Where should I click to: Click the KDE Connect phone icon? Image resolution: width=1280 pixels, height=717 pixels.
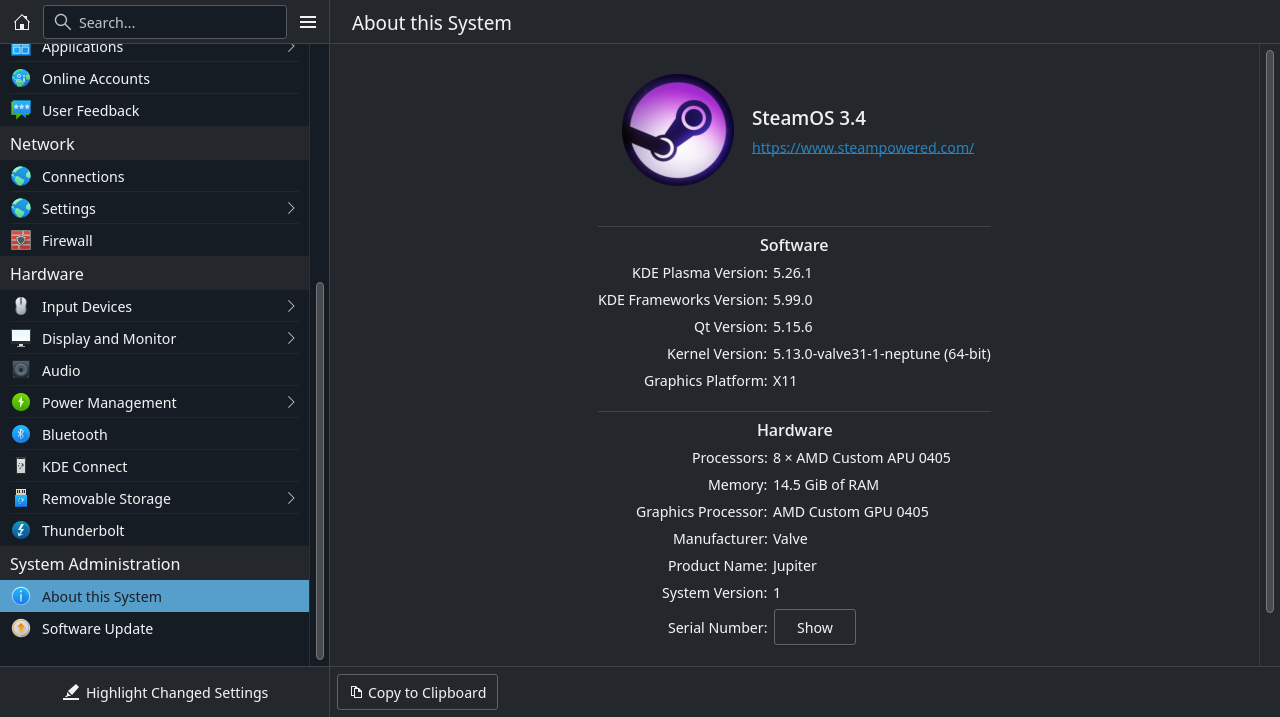click(21, 466)
